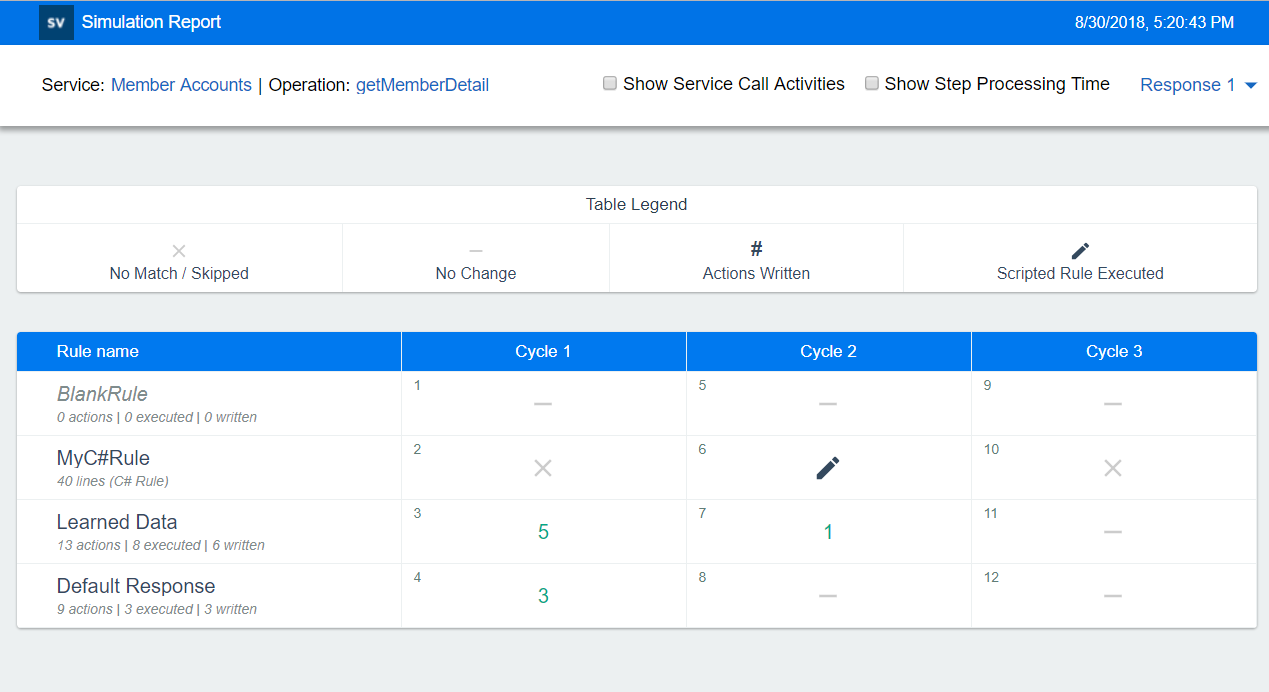Select the 5 actions written in Learned Data Cycle 1
Screen dimensions: 1269x692
click(x=543, y=532)
